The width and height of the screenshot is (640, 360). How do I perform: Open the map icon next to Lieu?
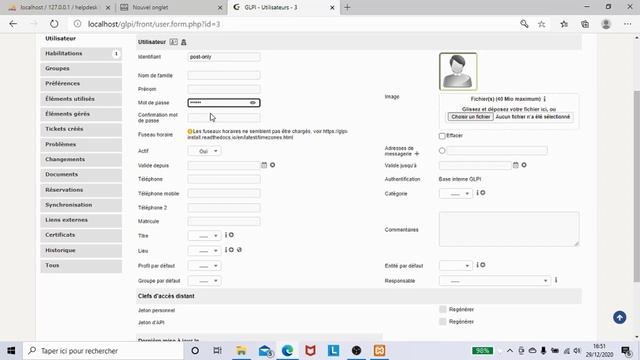[x=239, y=250]
